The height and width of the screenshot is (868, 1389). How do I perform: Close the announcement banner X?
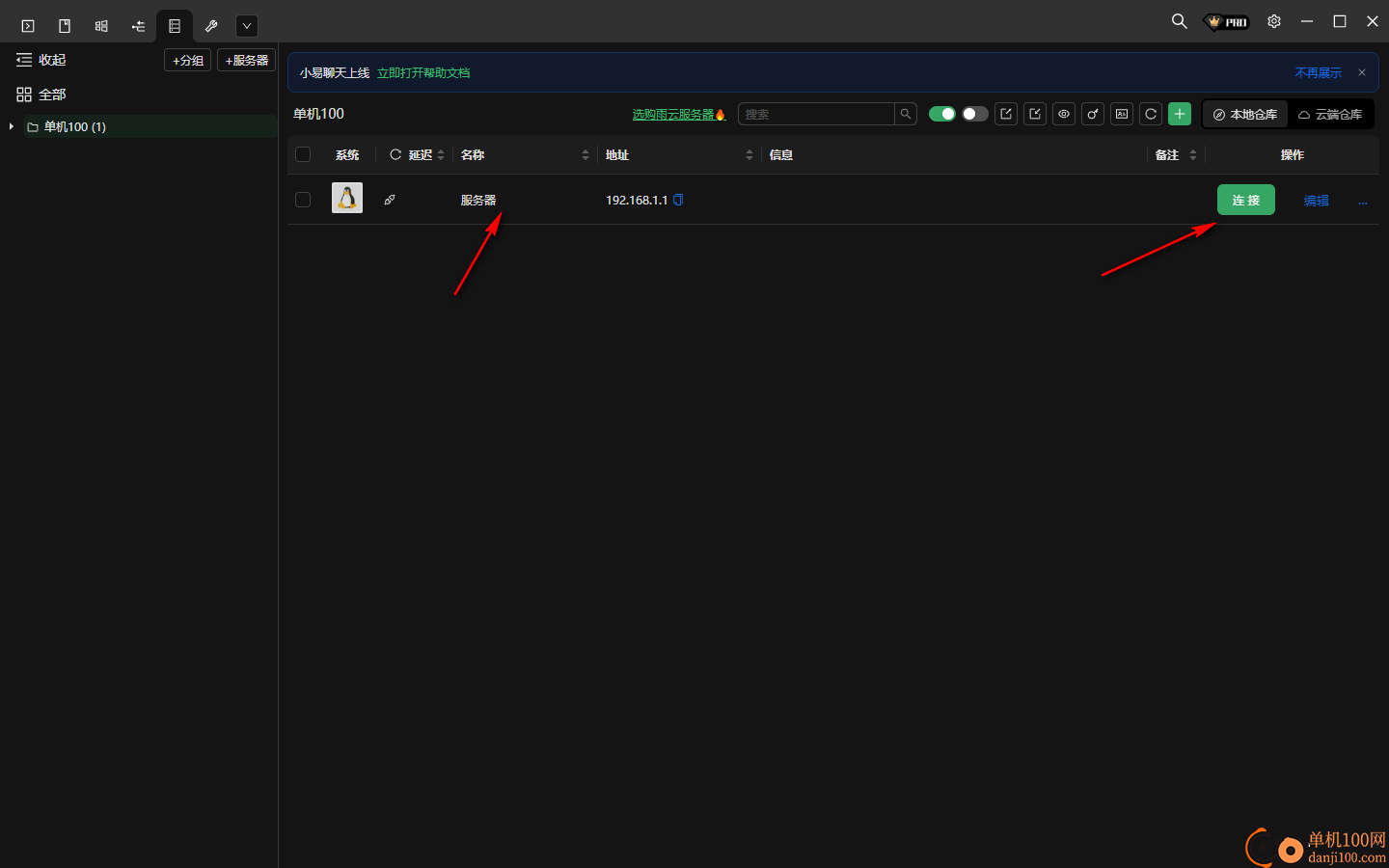(x=1362, y=72)
